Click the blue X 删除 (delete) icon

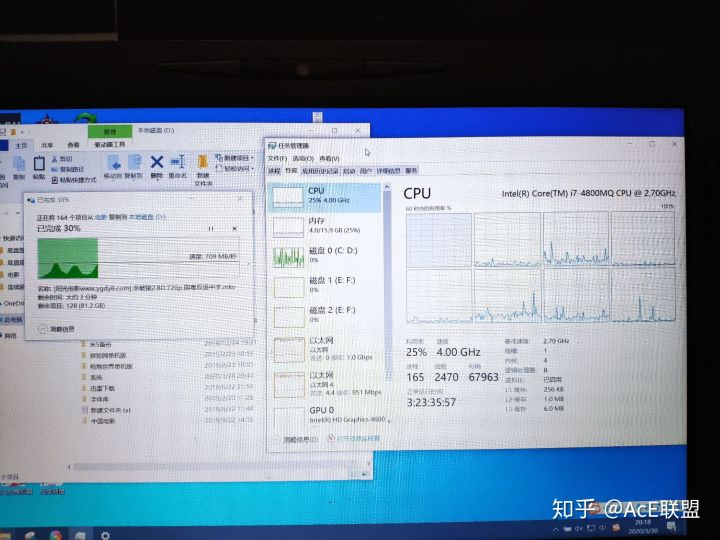(157, 167)
